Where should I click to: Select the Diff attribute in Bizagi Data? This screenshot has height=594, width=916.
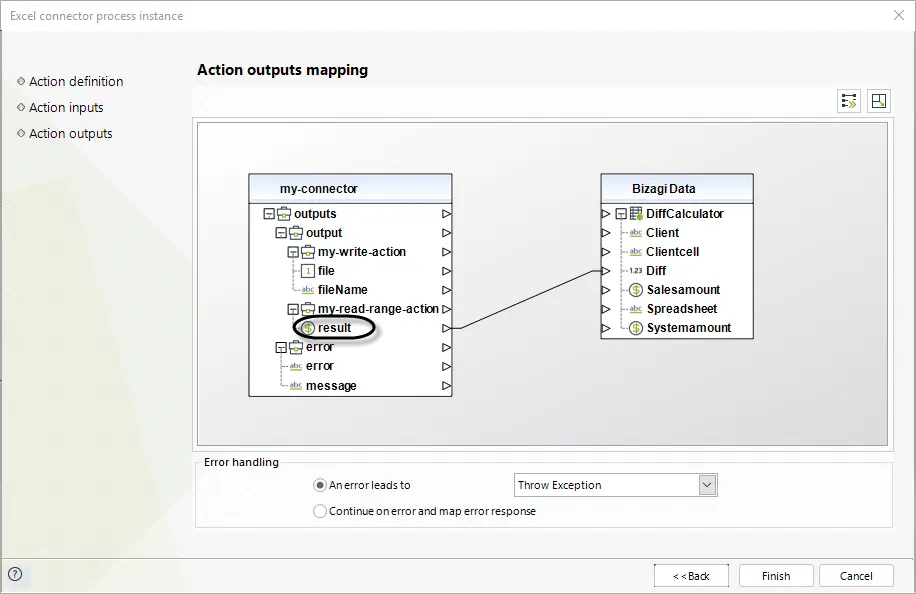pos(656,271)
